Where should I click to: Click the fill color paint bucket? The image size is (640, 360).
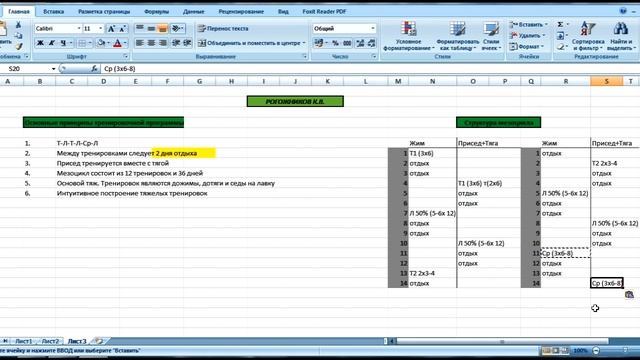[x=101, y=43]
